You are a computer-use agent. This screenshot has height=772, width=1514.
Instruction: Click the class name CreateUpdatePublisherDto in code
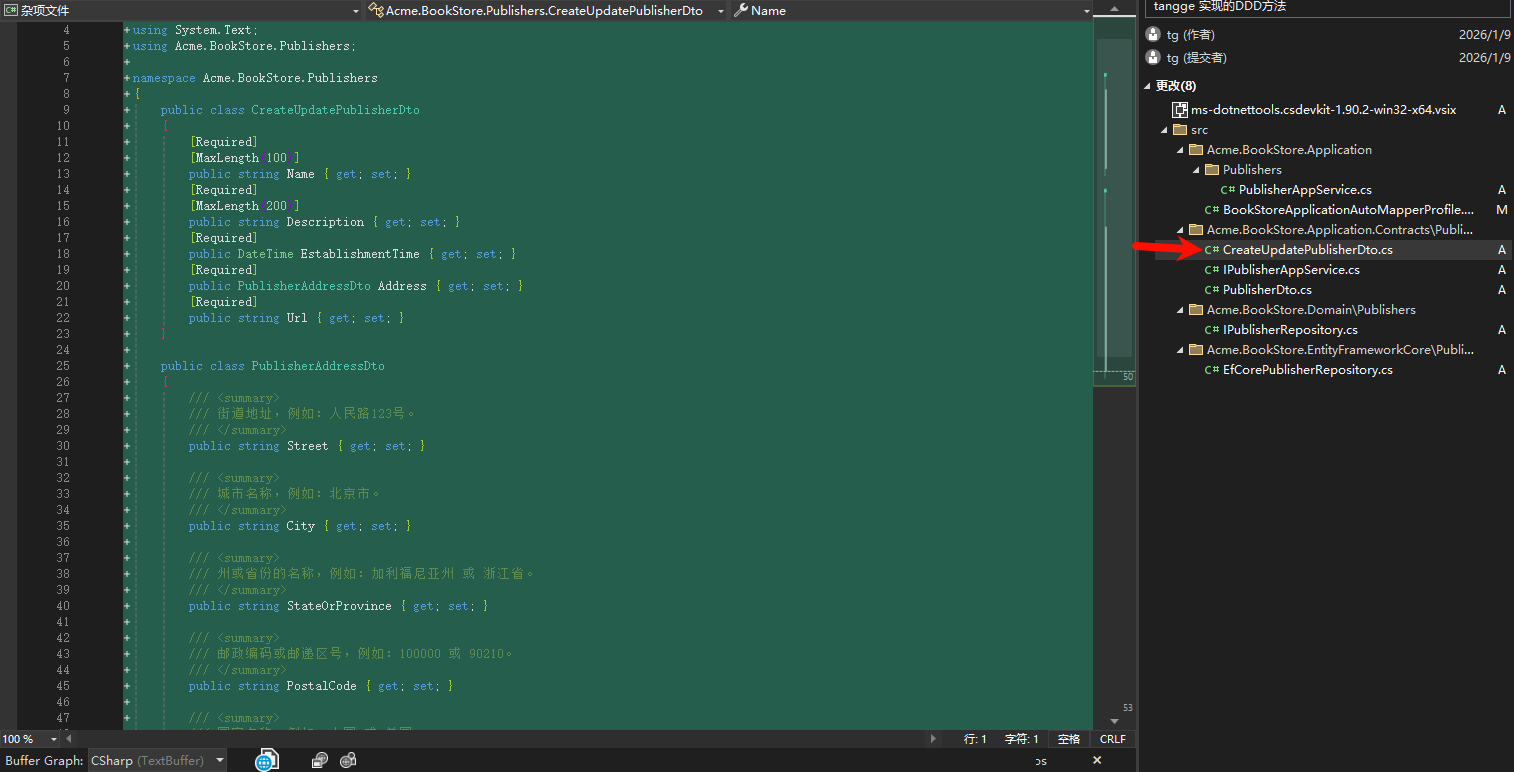335,110
